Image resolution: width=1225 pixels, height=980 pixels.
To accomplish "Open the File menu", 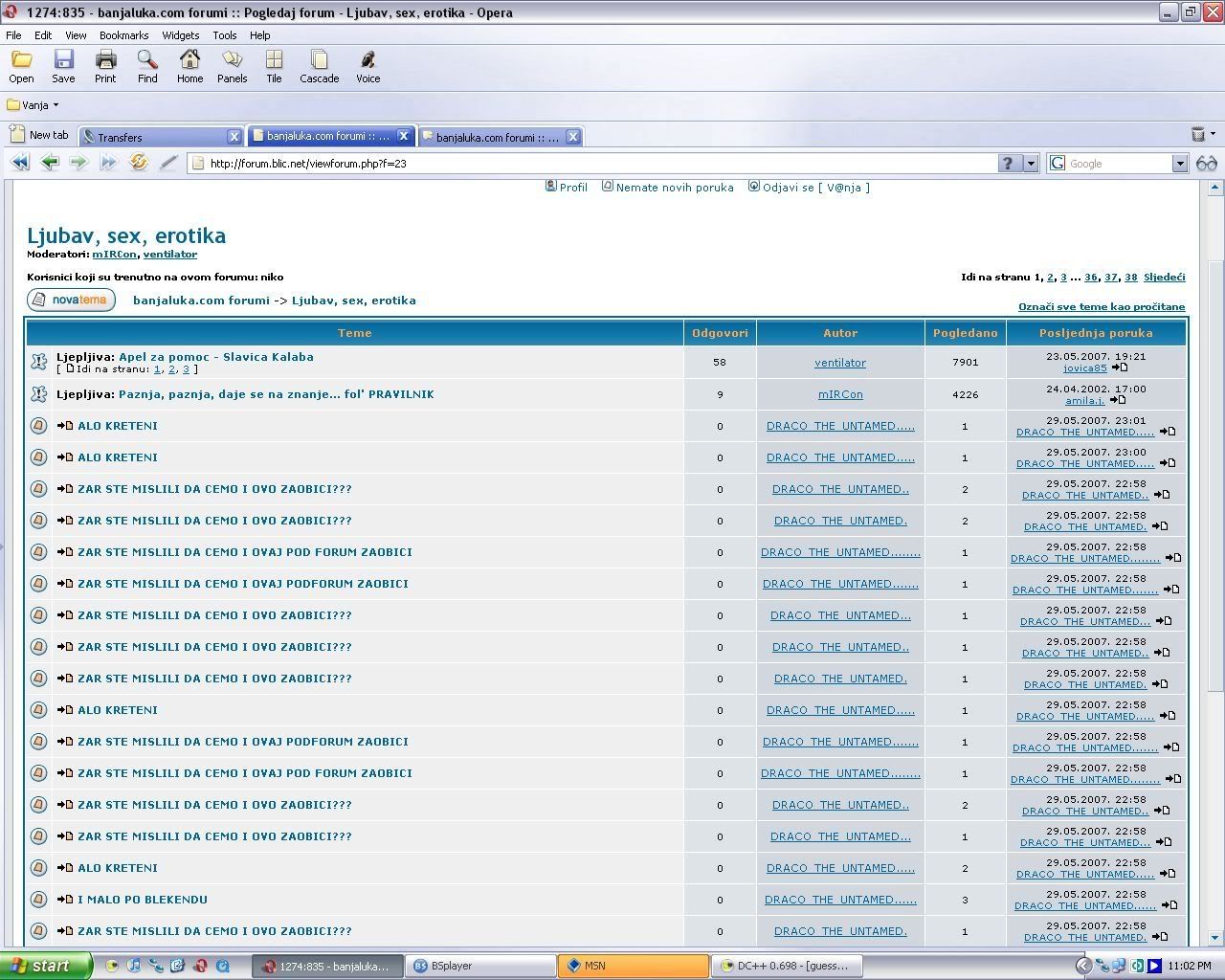I will coord(13,35).
